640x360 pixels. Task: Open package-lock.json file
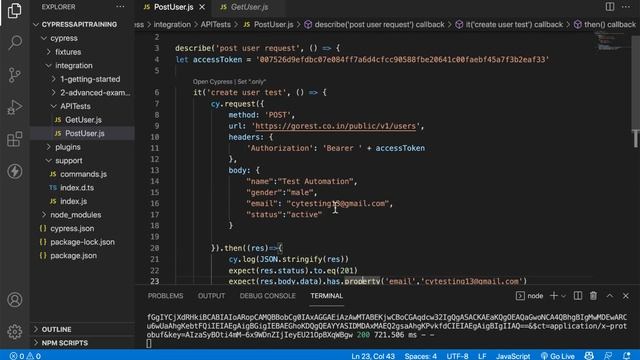tap(82, 242)
